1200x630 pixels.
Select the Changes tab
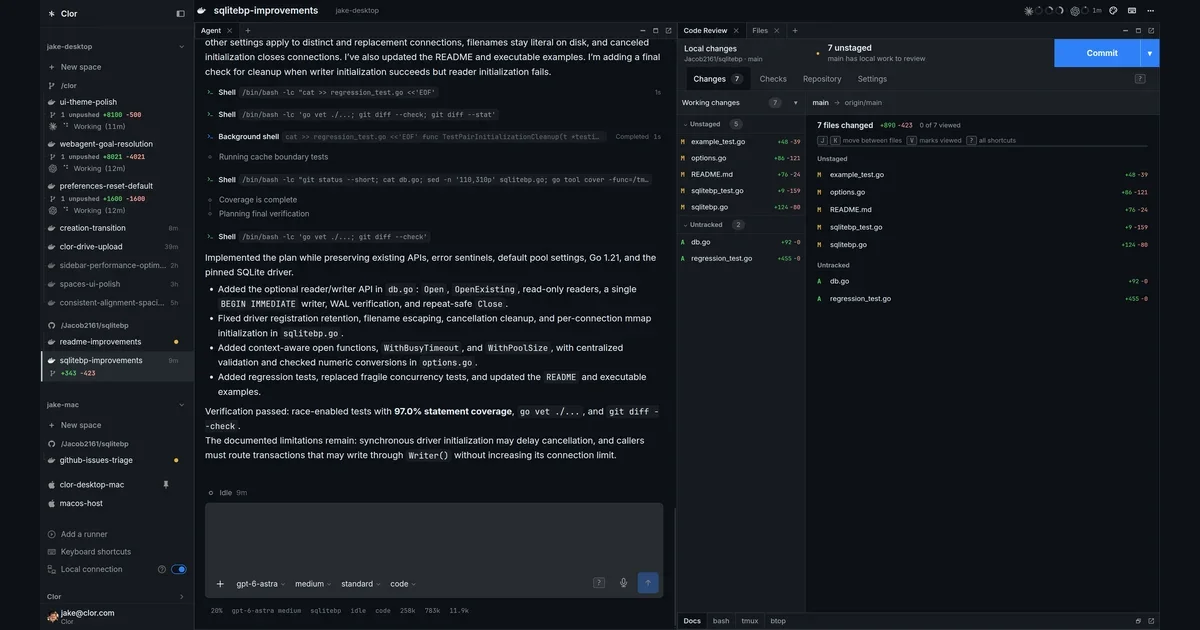(x=717, y=79)
